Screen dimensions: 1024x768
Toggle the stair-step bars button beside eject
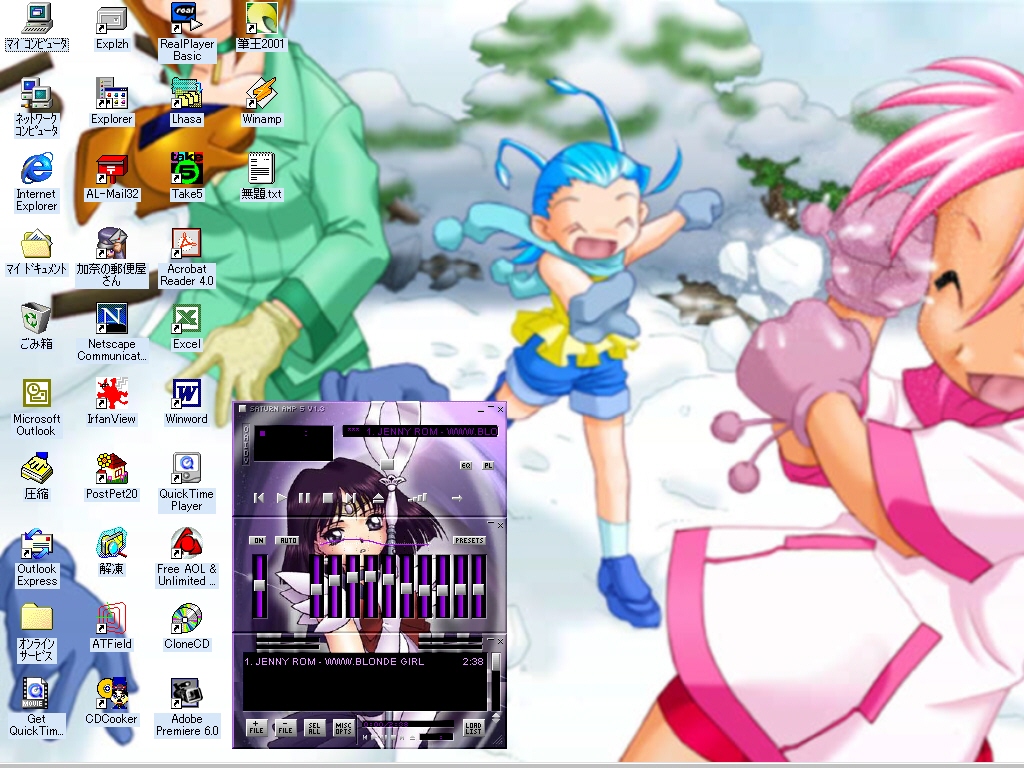(417, 498)
